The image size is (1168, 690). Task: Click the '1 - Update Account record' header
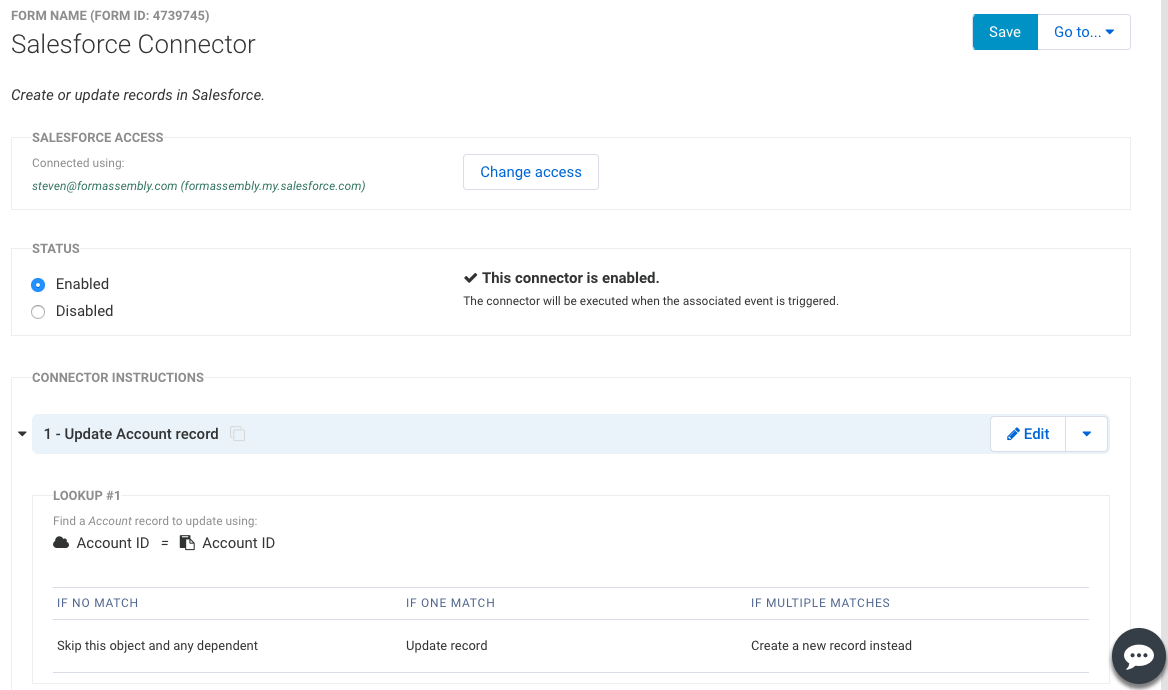[131, 434]
